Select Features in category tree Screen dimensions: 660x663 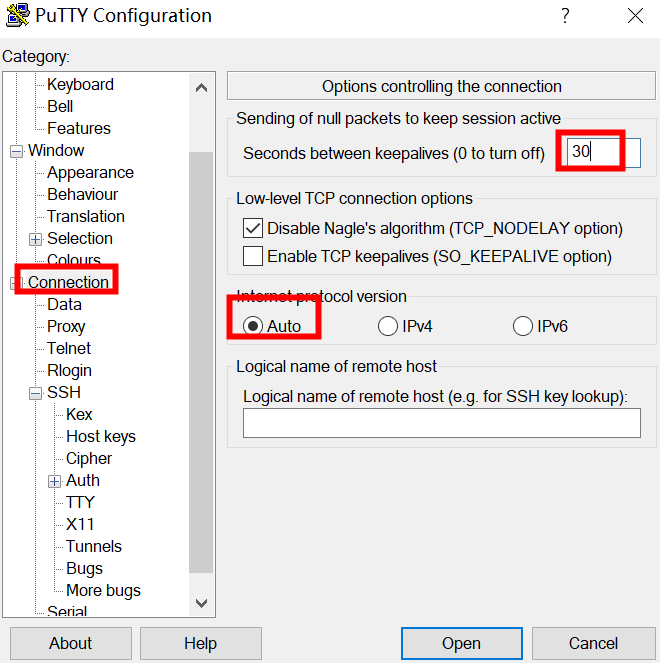pyautogui.click(x=79, y=128)
